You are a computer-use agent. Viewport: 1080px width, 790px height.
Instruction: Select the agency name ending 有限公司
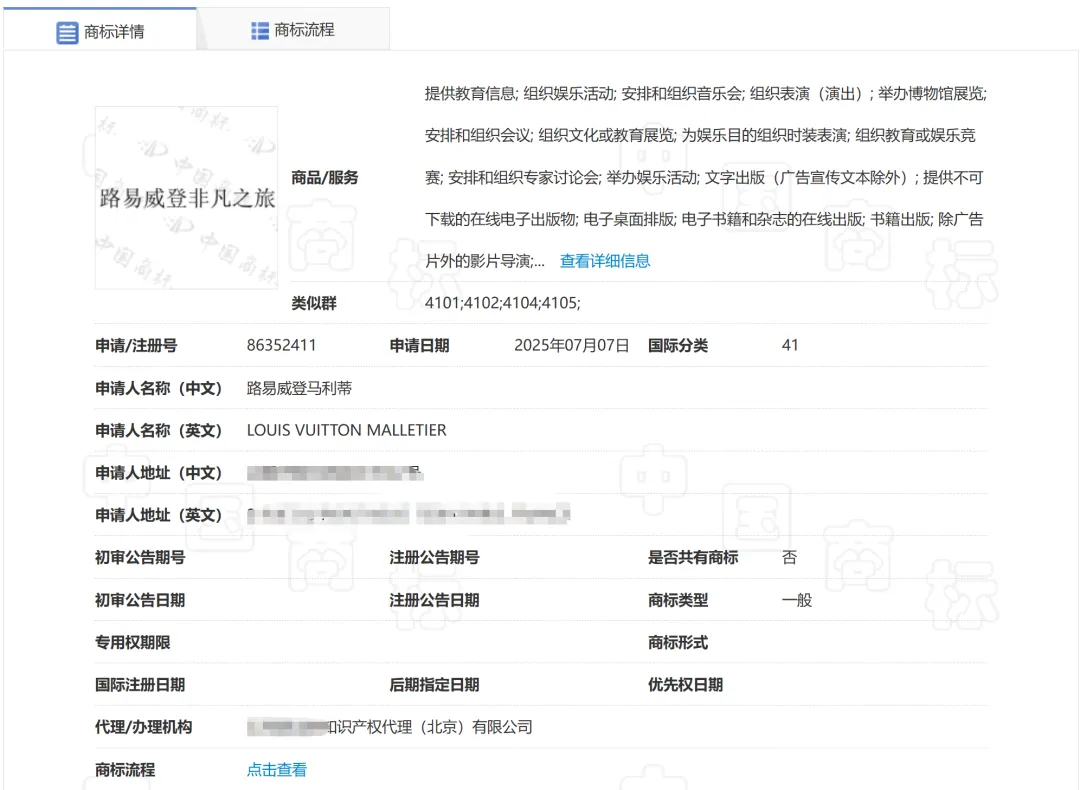pos(390,727)
